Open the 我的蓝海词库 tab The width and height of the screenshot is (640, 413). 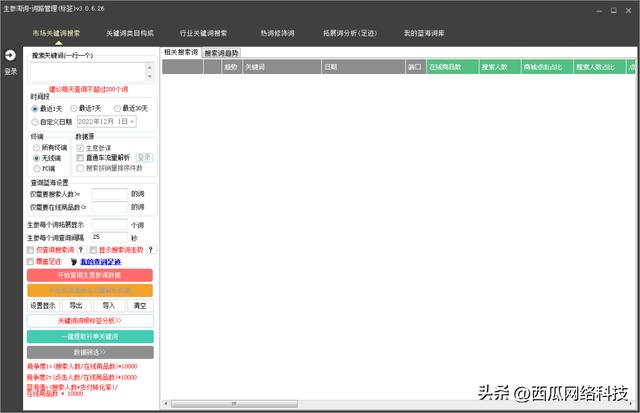tap(424, 33)
